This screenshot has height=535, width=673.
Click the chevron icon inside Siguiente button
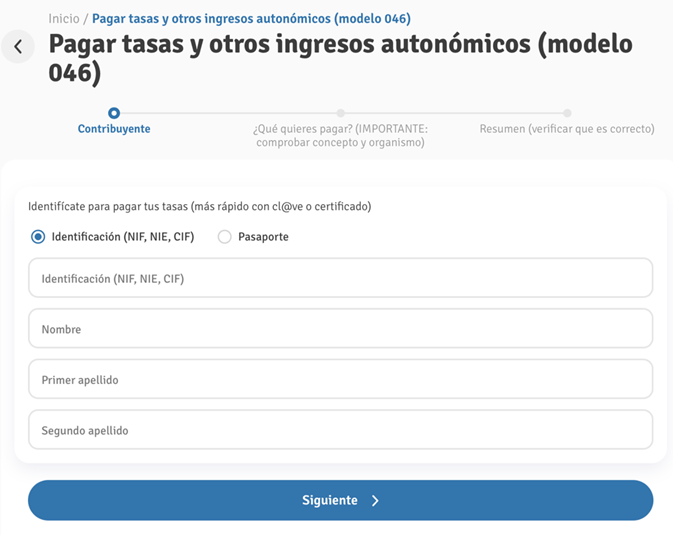tap(375, 501)
